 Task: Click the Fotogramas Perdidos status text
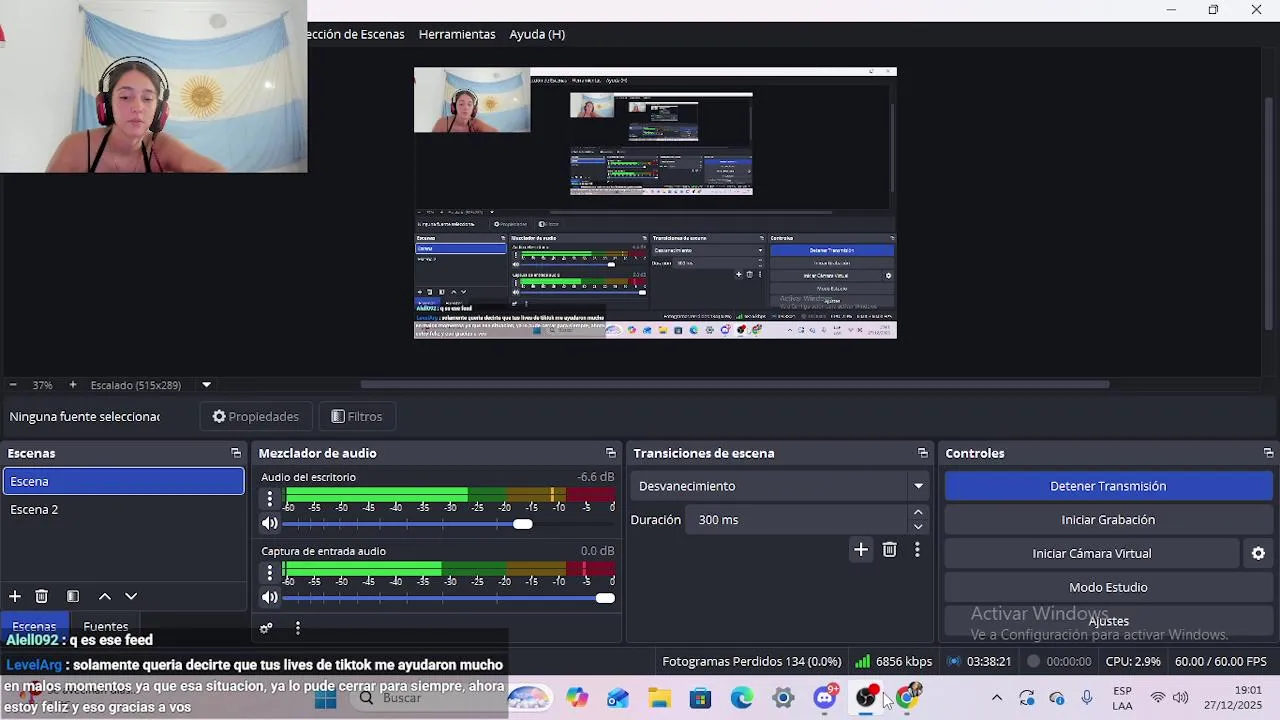[x=751, y=661]
